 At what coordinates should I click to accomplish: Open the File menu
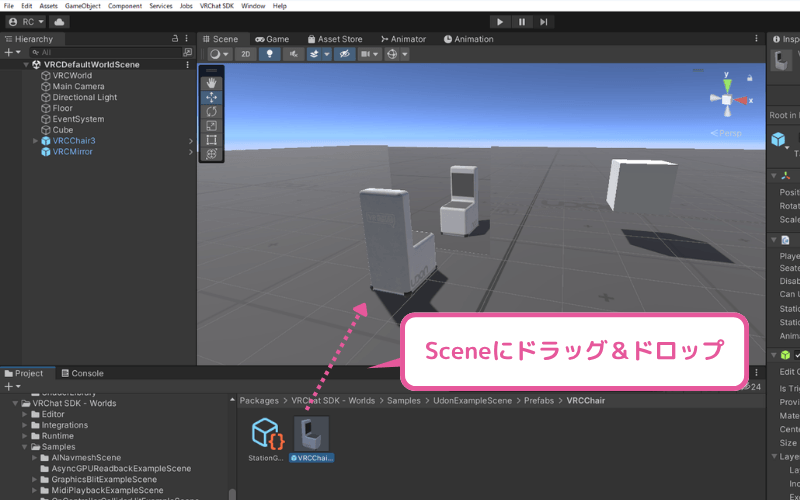9,6
